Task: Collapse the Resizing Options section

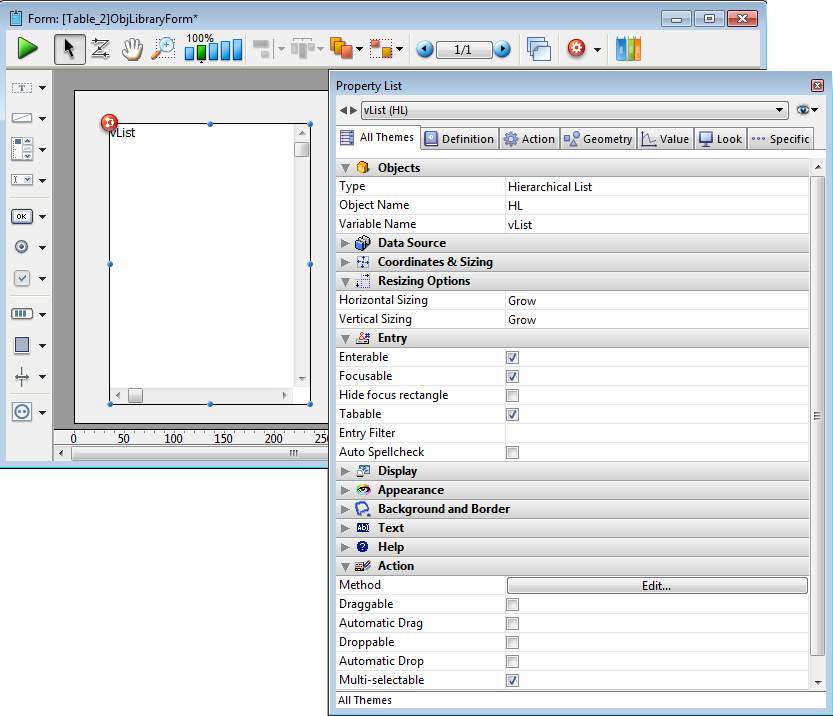Action: 346,281
